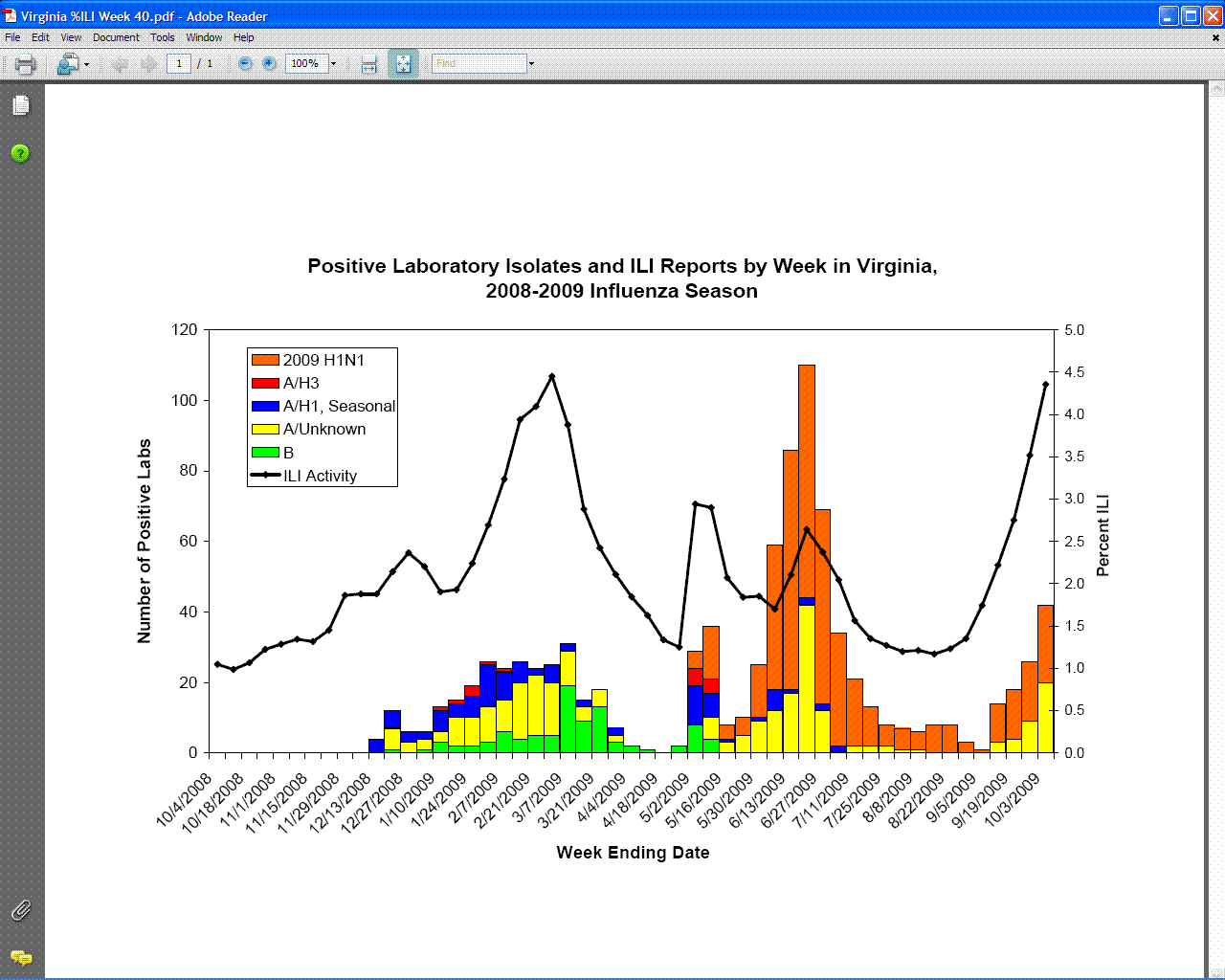The height and width of the screenshot is (980, 1225).
Task: Click the "ILI Activity" legend label
Action: pyautogui.click(x=320, y=476)
